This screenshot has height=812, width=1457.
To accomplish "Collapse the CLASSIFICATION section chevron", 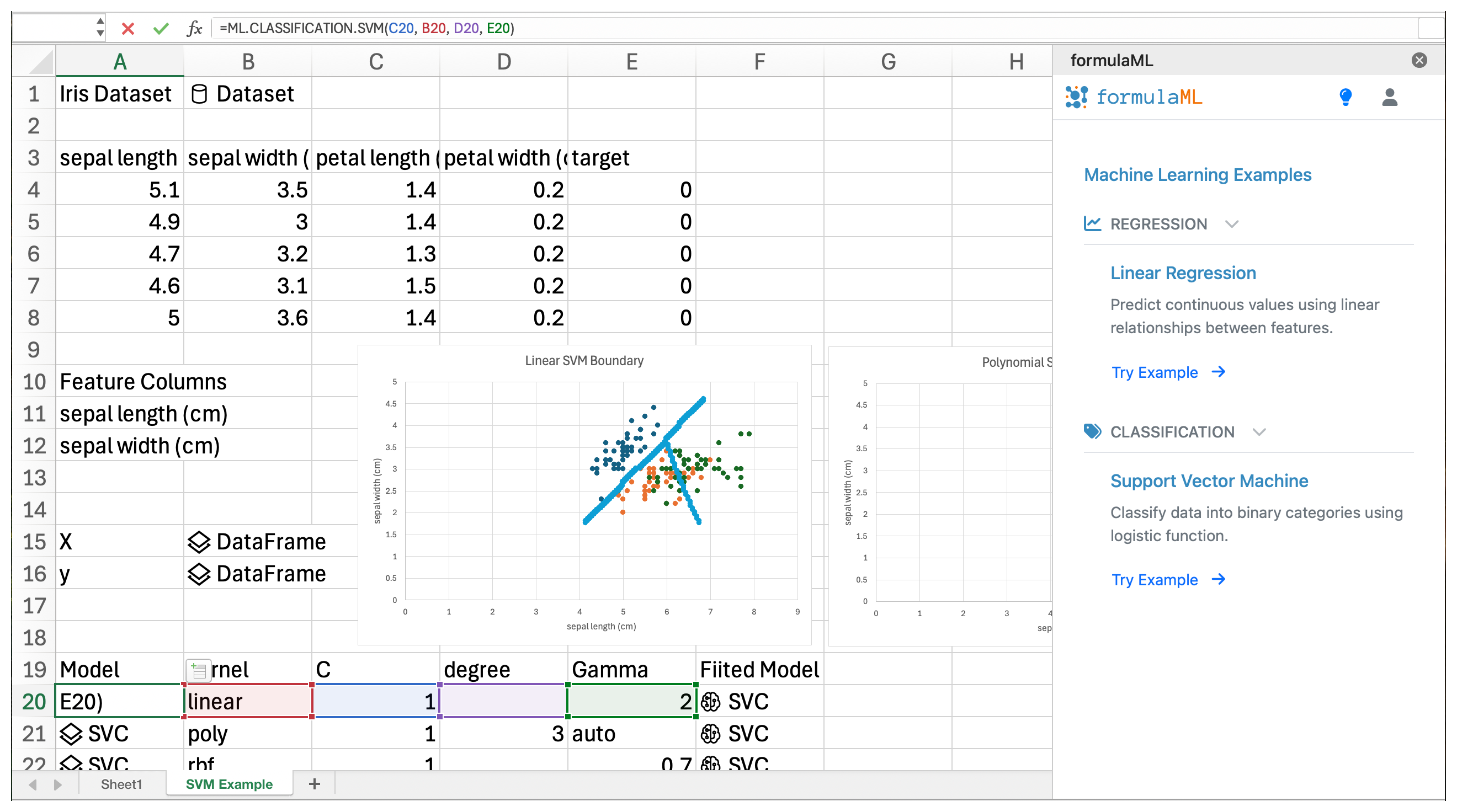I will coord(1258,432).
